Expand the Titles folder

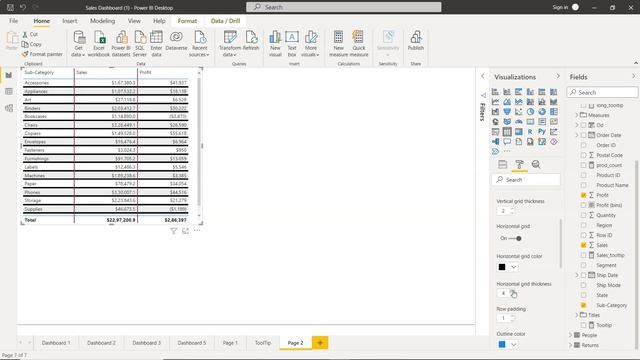coord(577,315)
